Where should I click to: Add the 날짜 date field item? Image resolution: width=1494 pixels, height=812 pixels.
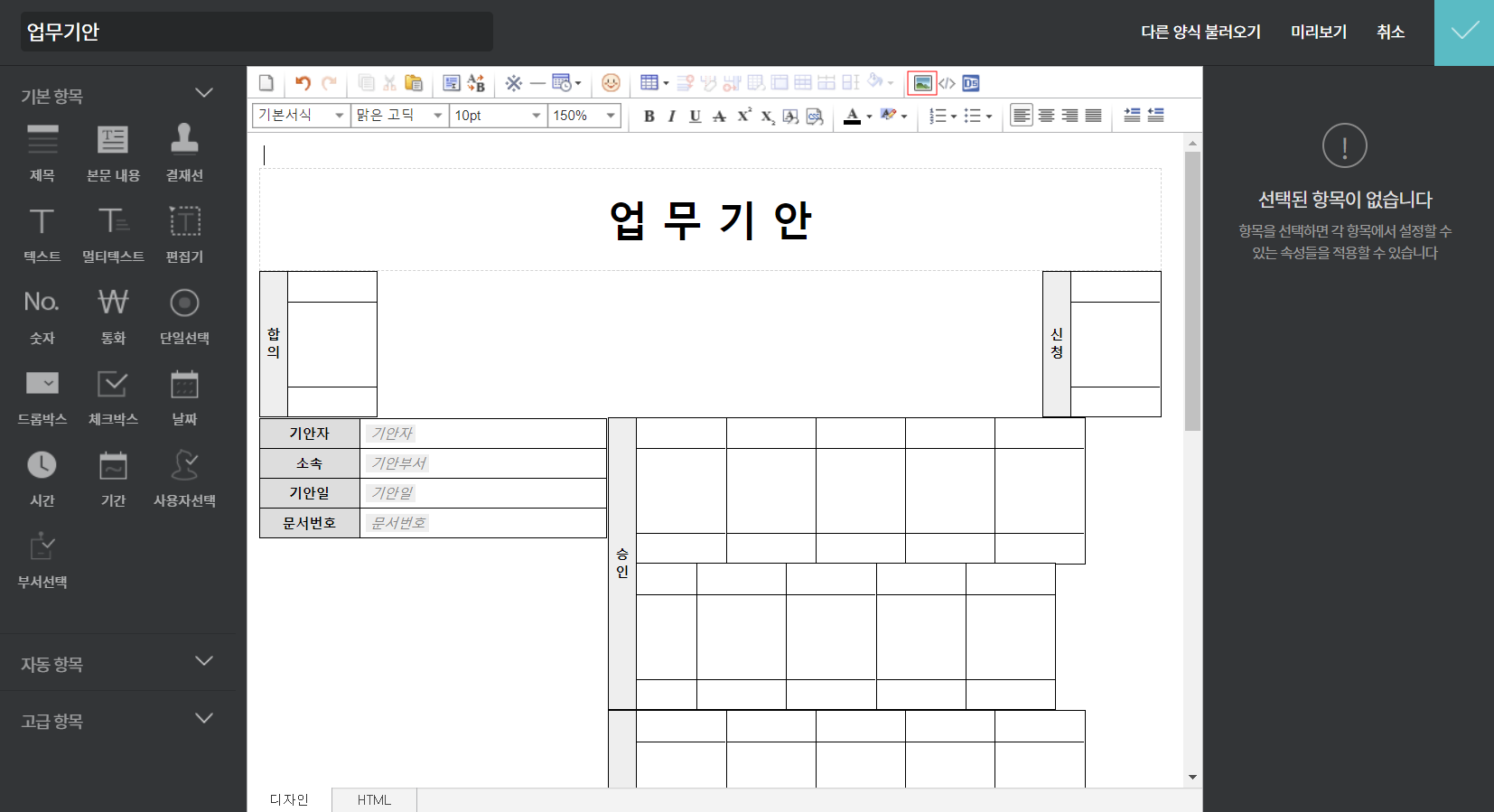coord(184,397)
